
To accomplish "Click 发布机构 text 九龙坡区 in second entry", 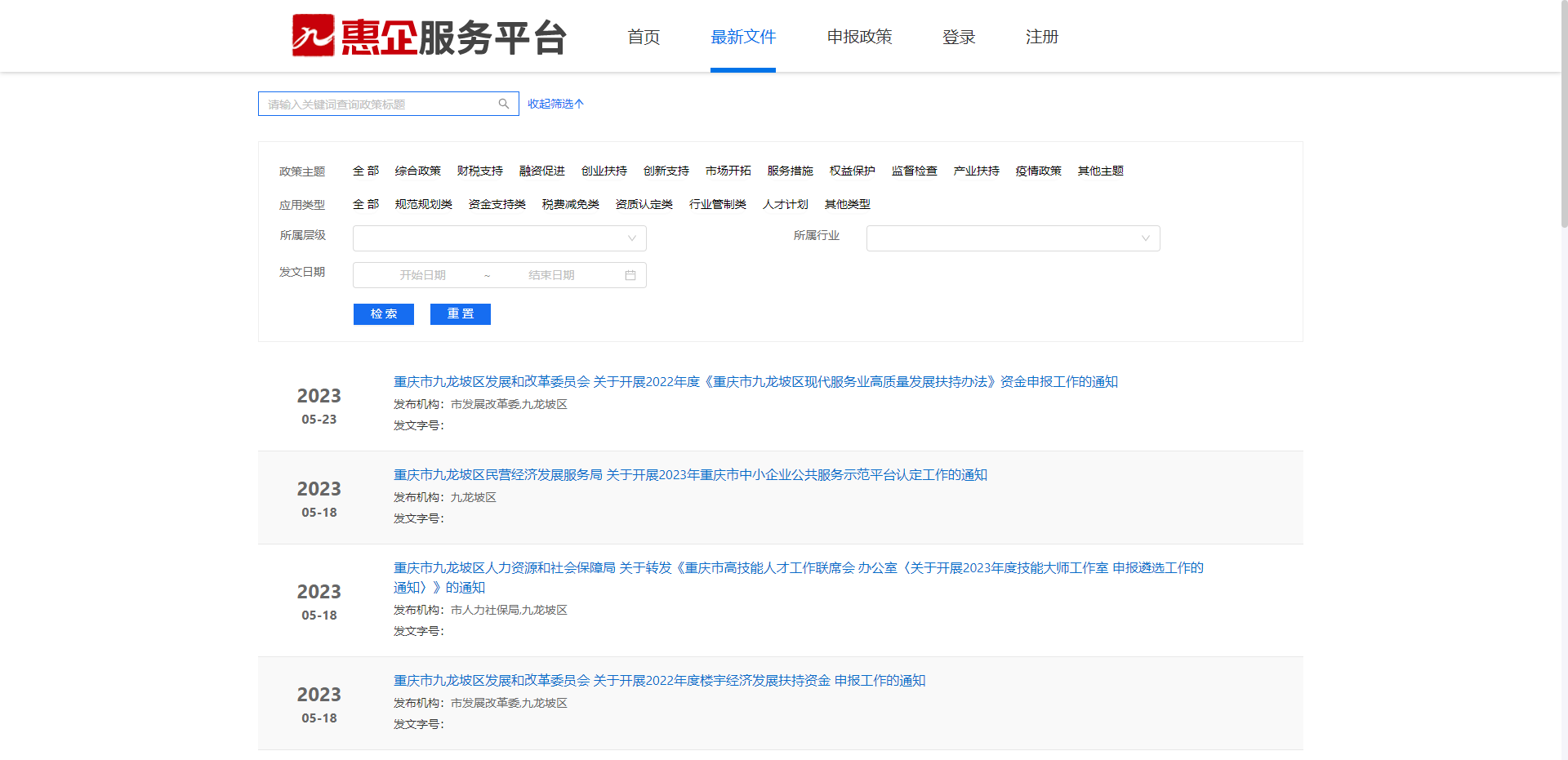I will click(x=474, y=497).
